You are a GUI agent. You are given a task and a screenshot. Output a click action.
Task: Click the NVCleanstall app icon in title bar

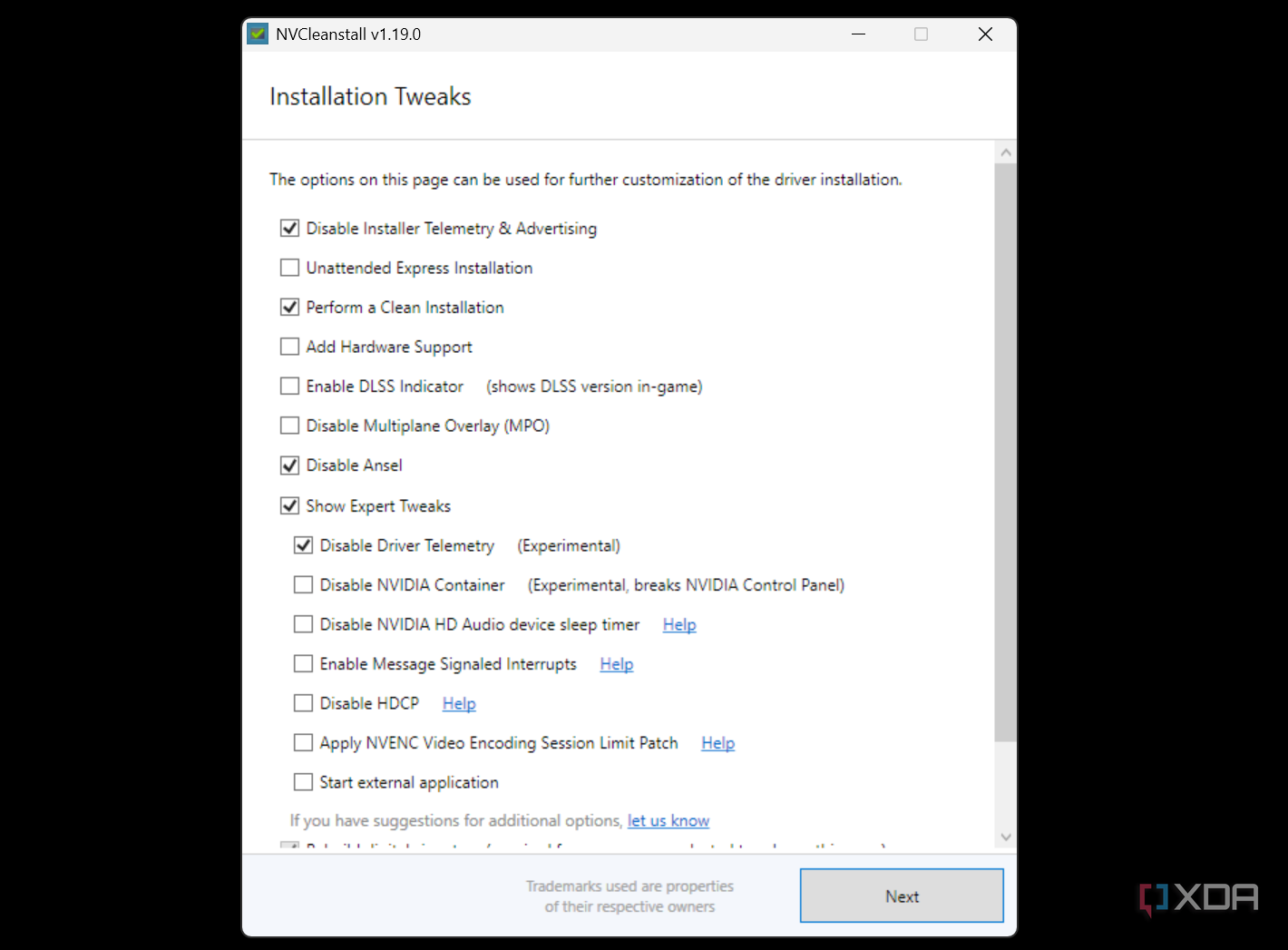pyautogui.click(x=258, y=34)
